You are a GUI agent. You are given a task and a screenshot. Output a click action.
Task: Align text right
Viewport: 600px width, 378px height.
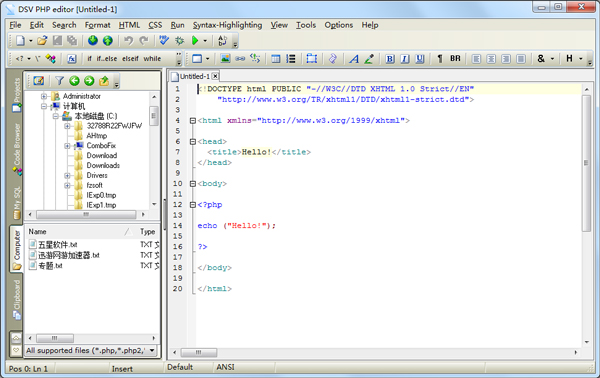(x=506, y=59)
